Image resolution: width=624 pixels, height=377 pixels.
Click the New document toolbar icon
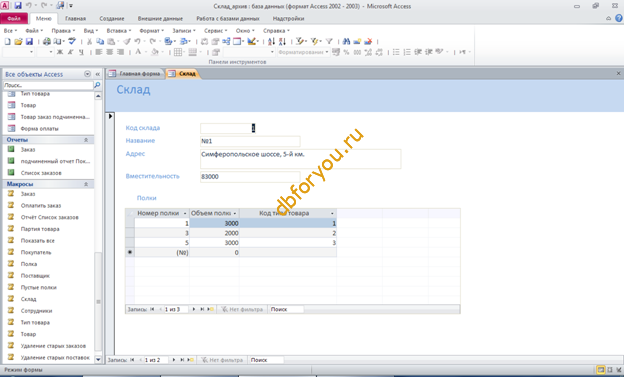click(7, 41)
